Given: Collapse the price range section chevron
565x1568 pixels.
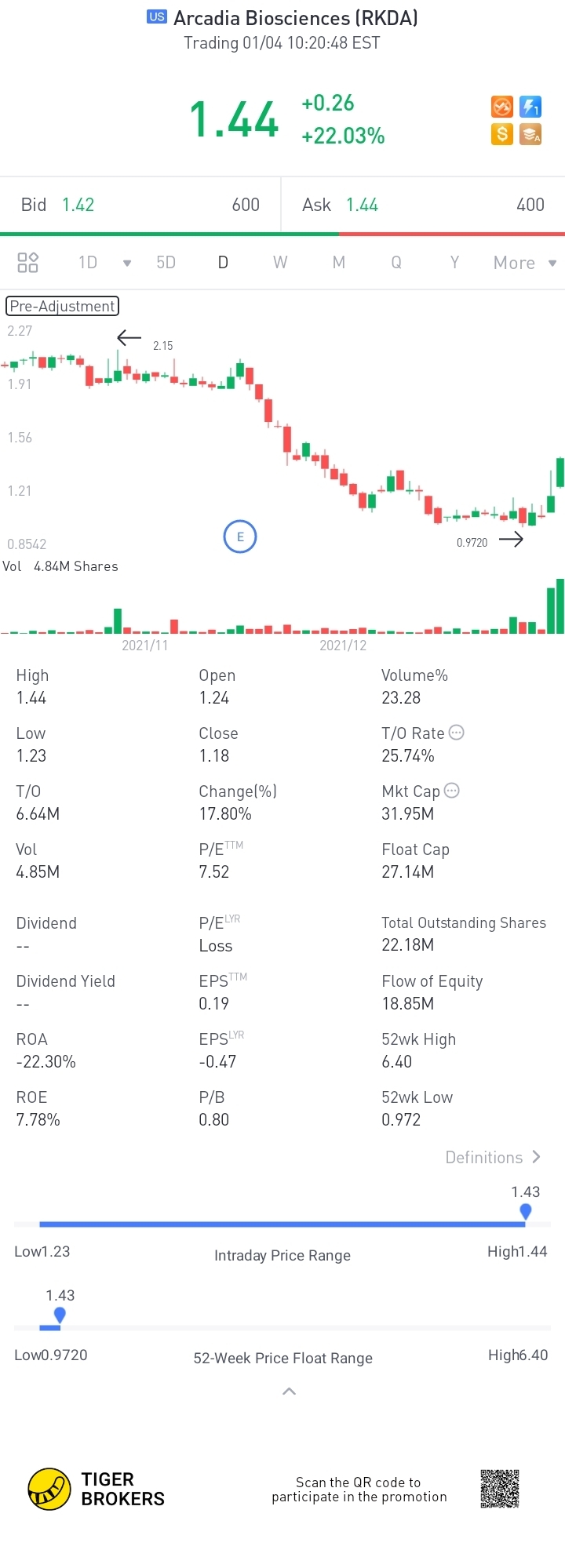Looking at the screenshot, I should 289,1392.
